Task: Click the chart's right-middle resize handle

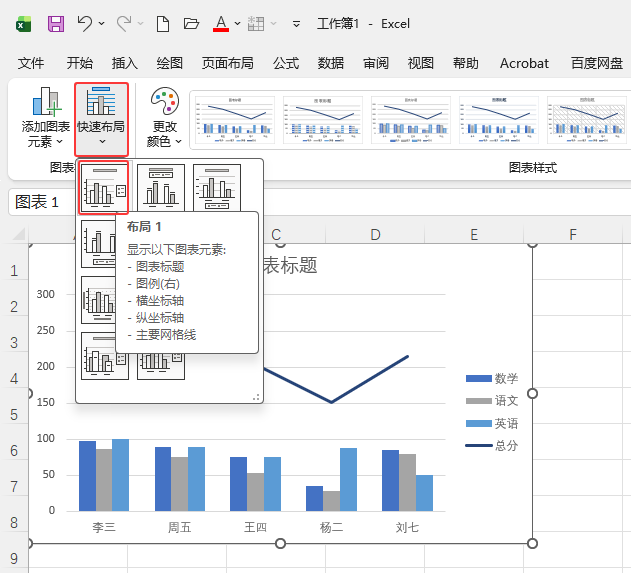Action: click(532, 393)
